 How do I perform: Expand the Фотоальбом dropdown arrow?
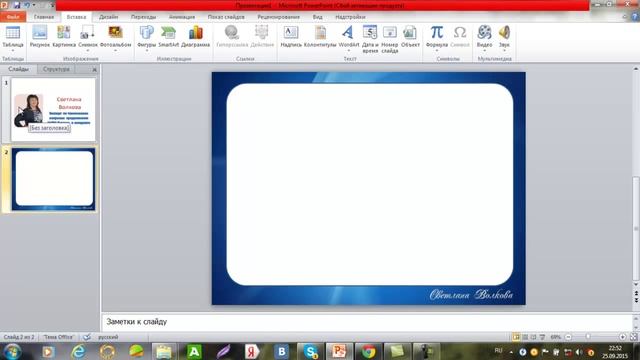click(x=116, y=51)
